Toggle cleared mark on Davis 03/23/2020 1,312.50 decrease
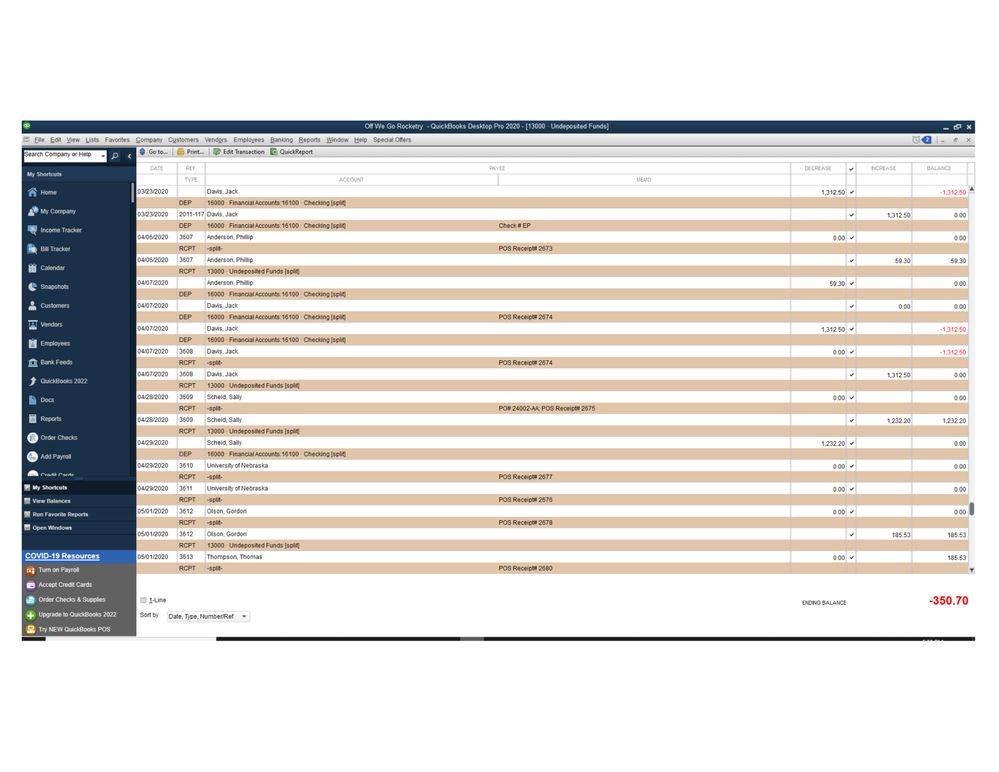Screen dimensions: 999x772 click(x=851, y=192)
